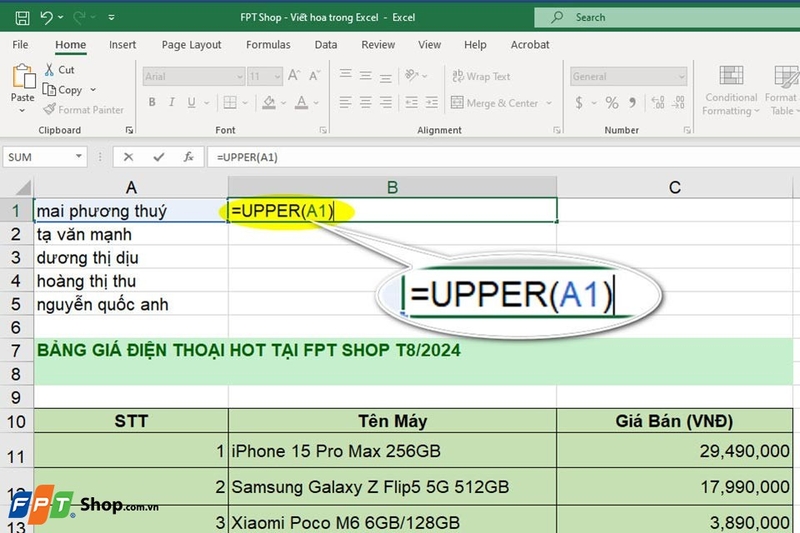Click the Accounting dollar format icon
This screenshot has height=533, width=800.
[x=579, y=103]
